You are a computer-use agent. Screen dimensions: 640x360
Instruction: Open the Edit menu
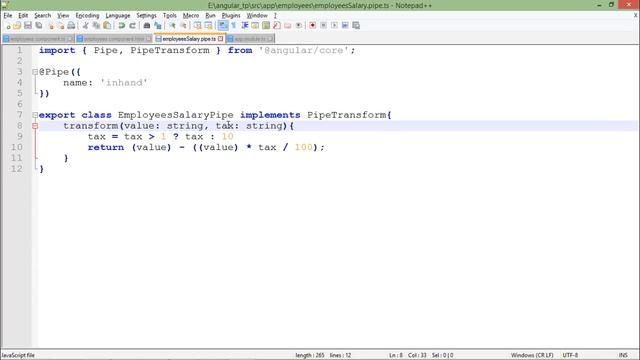pyautogui.click(x=23, y=16)
